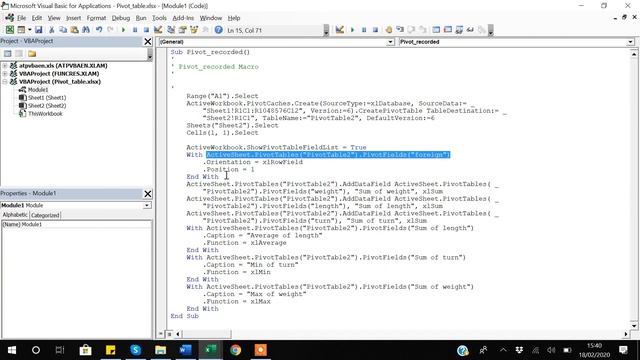Open Google Chrome from the taskbar
This screenshot has width=640, height=360.
[x=236, y=350]
